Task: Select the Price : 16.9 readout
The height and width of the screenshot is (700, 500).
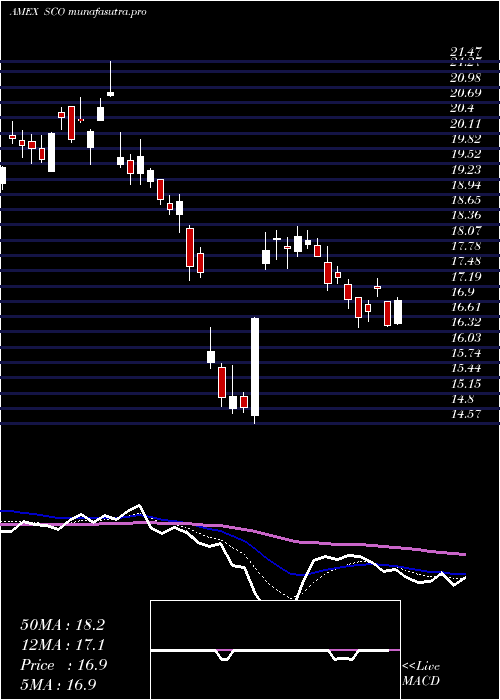Action: [x=63, y=665]
